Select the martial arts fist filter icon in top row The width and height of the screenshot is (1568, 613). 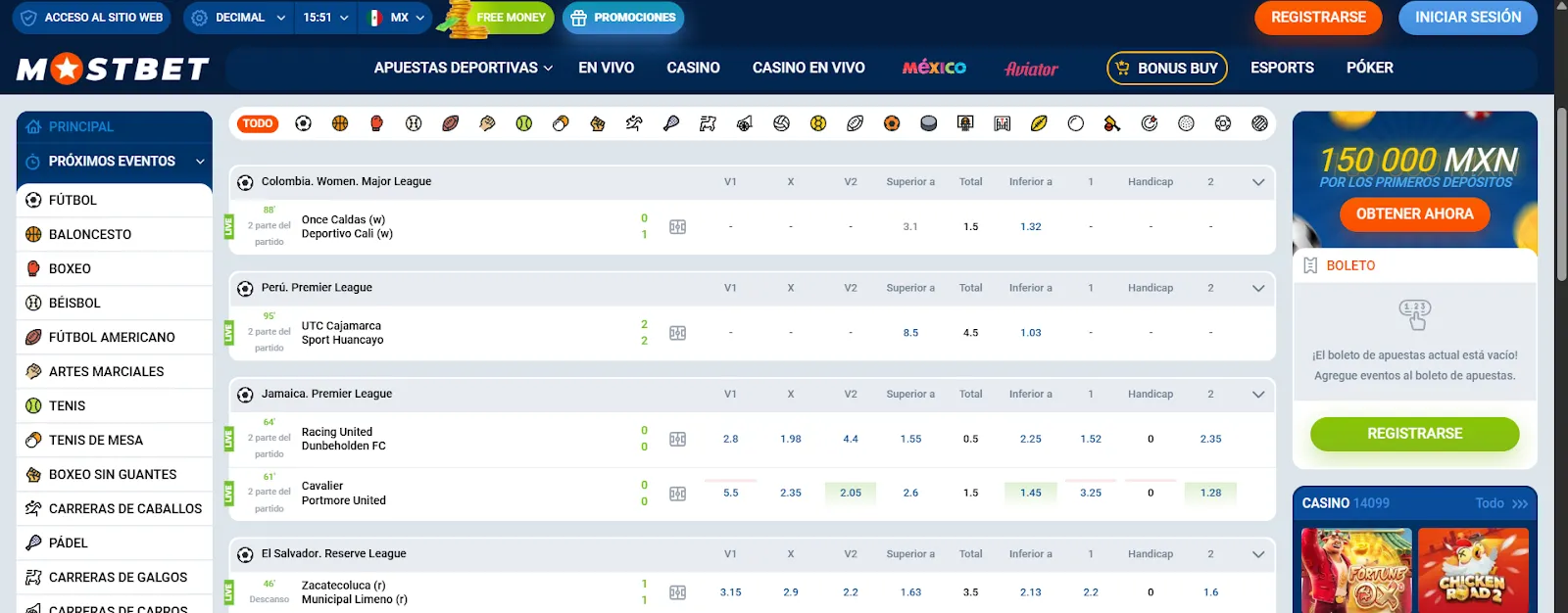(487, 123)
